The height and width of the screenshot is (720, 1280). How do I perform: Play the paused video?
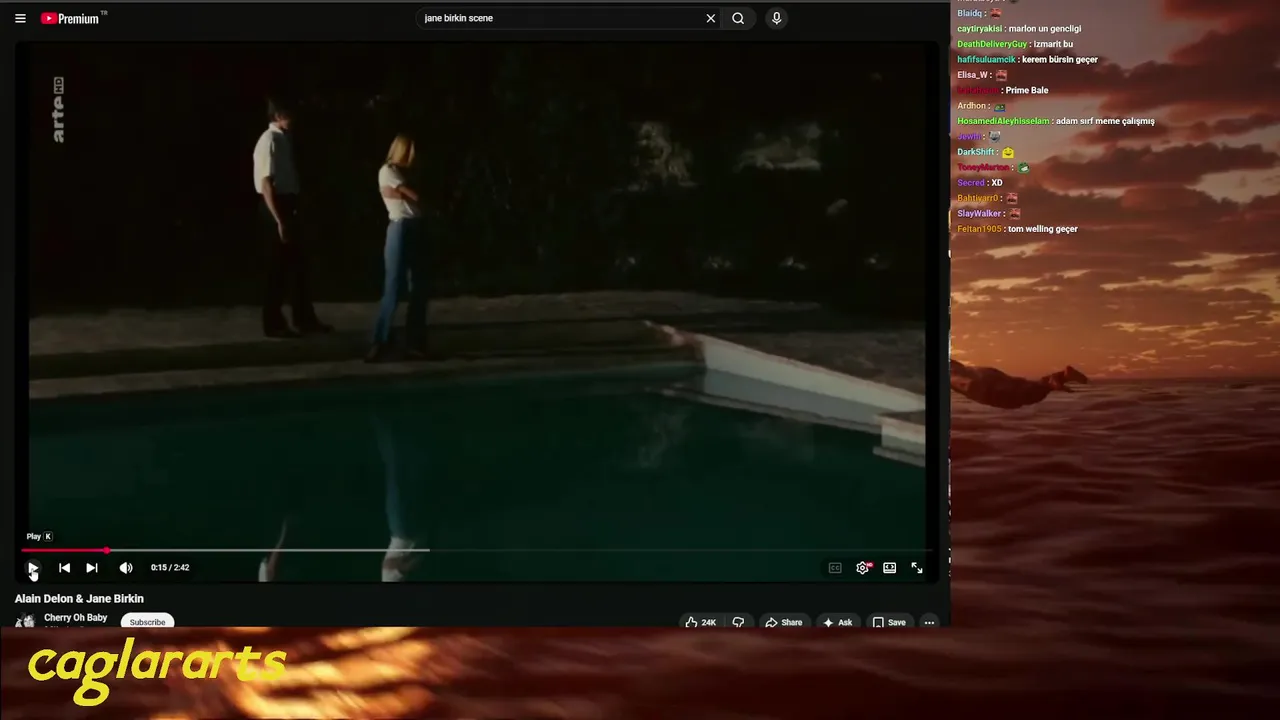pyautogui.click(x=32, y=568)
